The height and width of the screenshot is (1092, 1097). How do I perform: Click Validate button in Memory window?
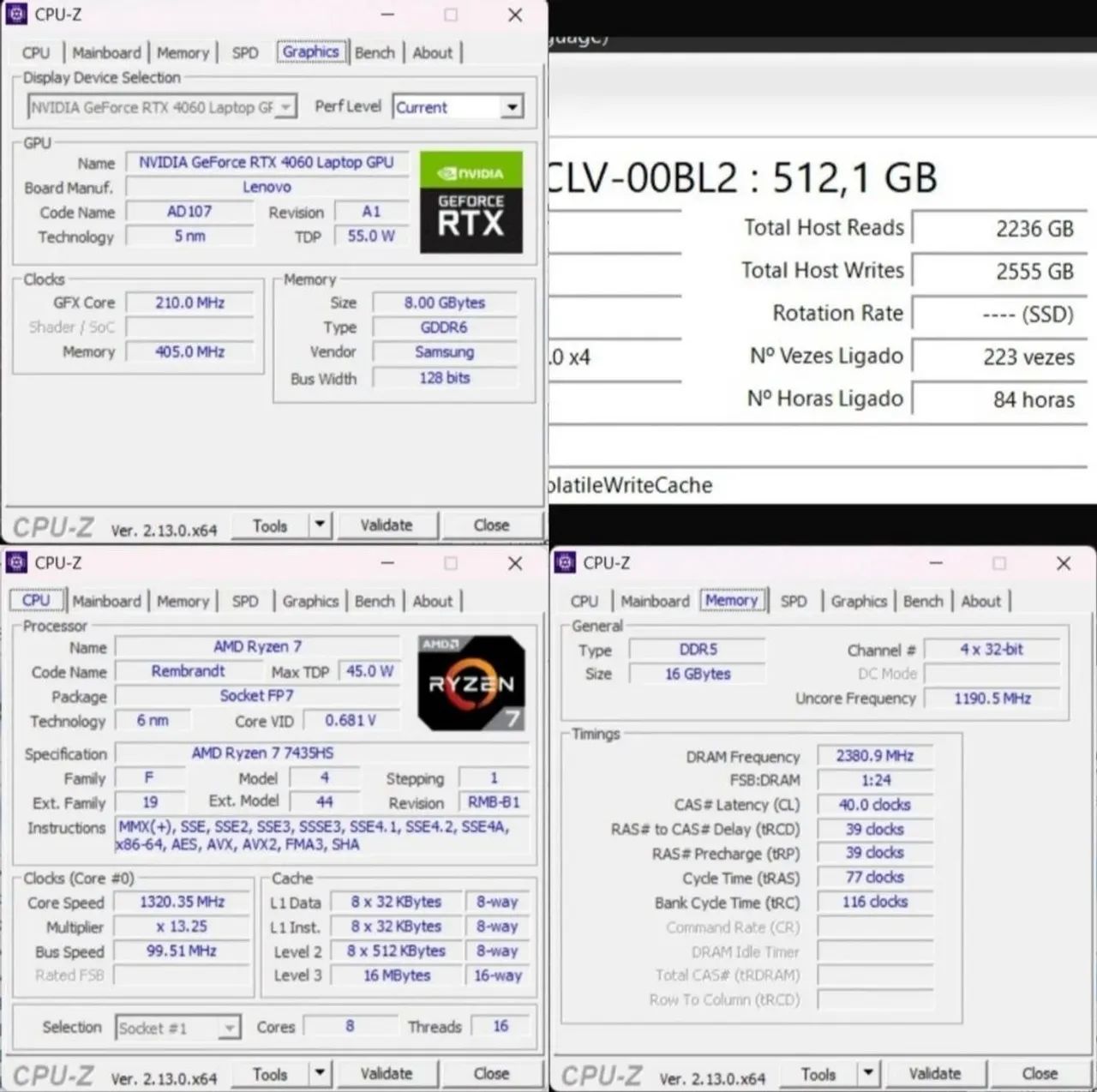point(935,1074)
